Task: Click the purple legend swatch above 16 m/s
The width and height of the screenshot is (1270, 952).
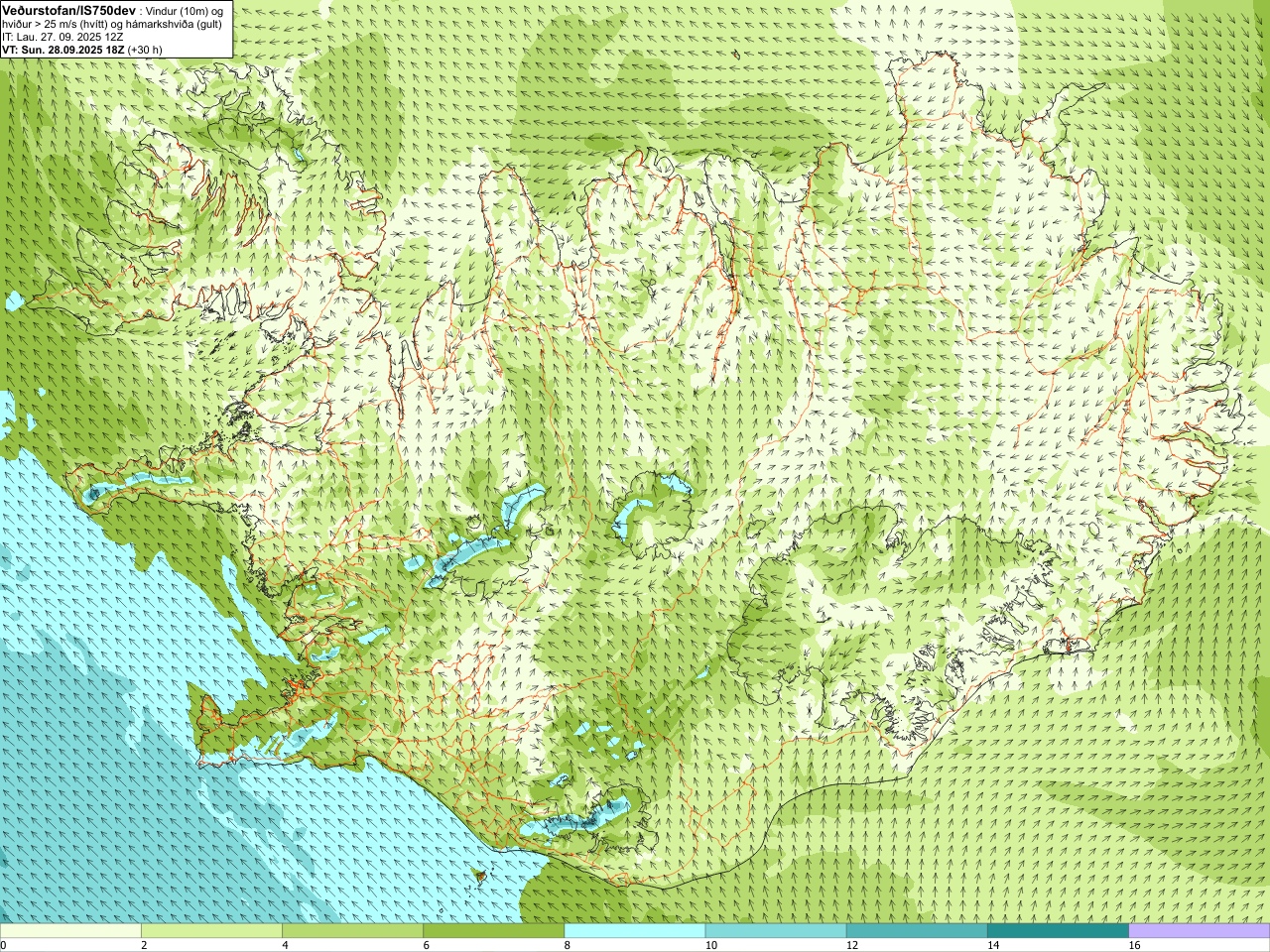Action: pos(1200,931)
